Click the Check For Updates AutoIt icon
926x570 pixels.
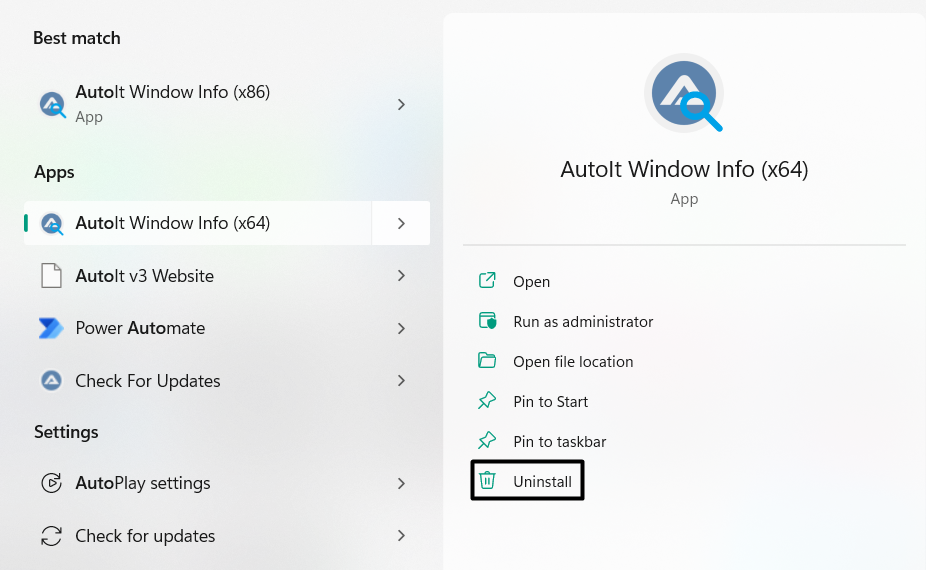tap(51, 381)
